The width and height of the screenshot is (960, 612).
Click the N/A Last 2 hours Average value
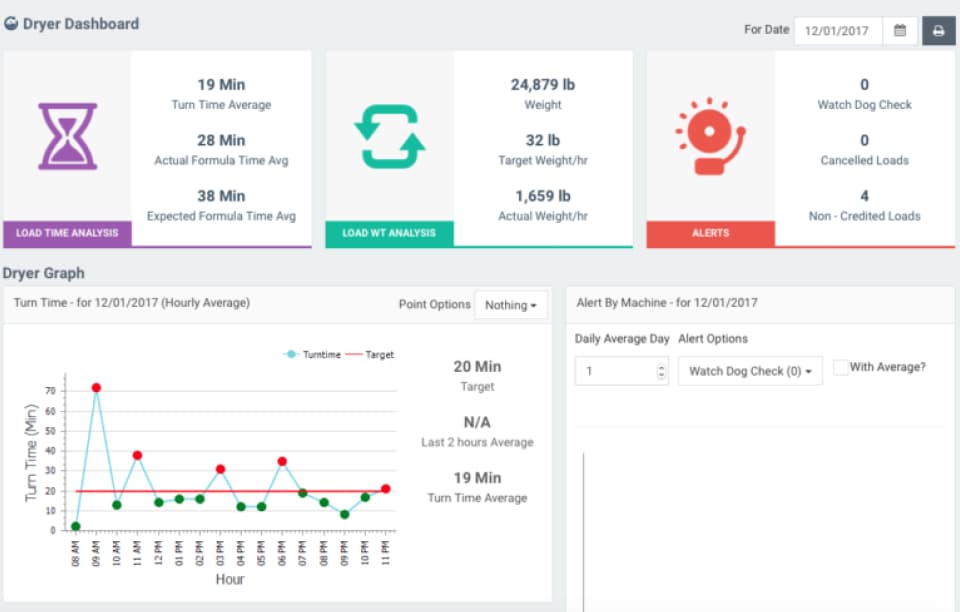(x=477, y=422)
